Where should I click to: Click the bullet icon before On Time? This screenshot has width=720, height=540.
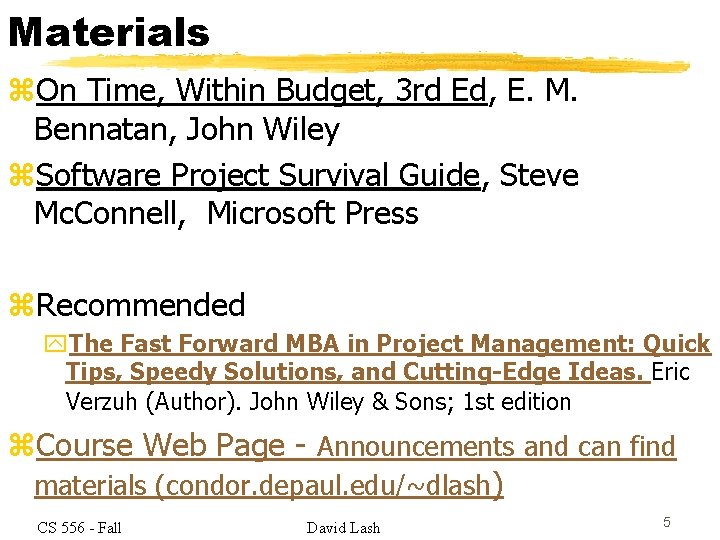21,90
